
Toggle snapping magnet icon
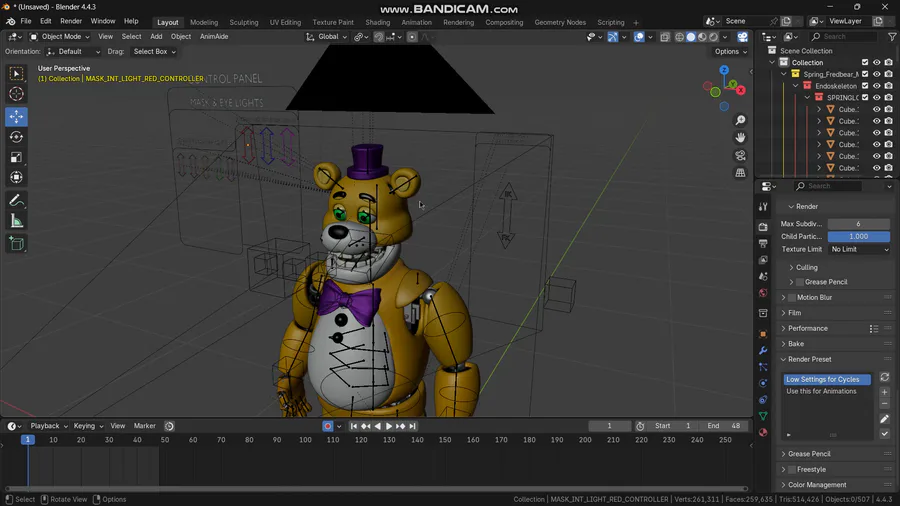point(379,37)
